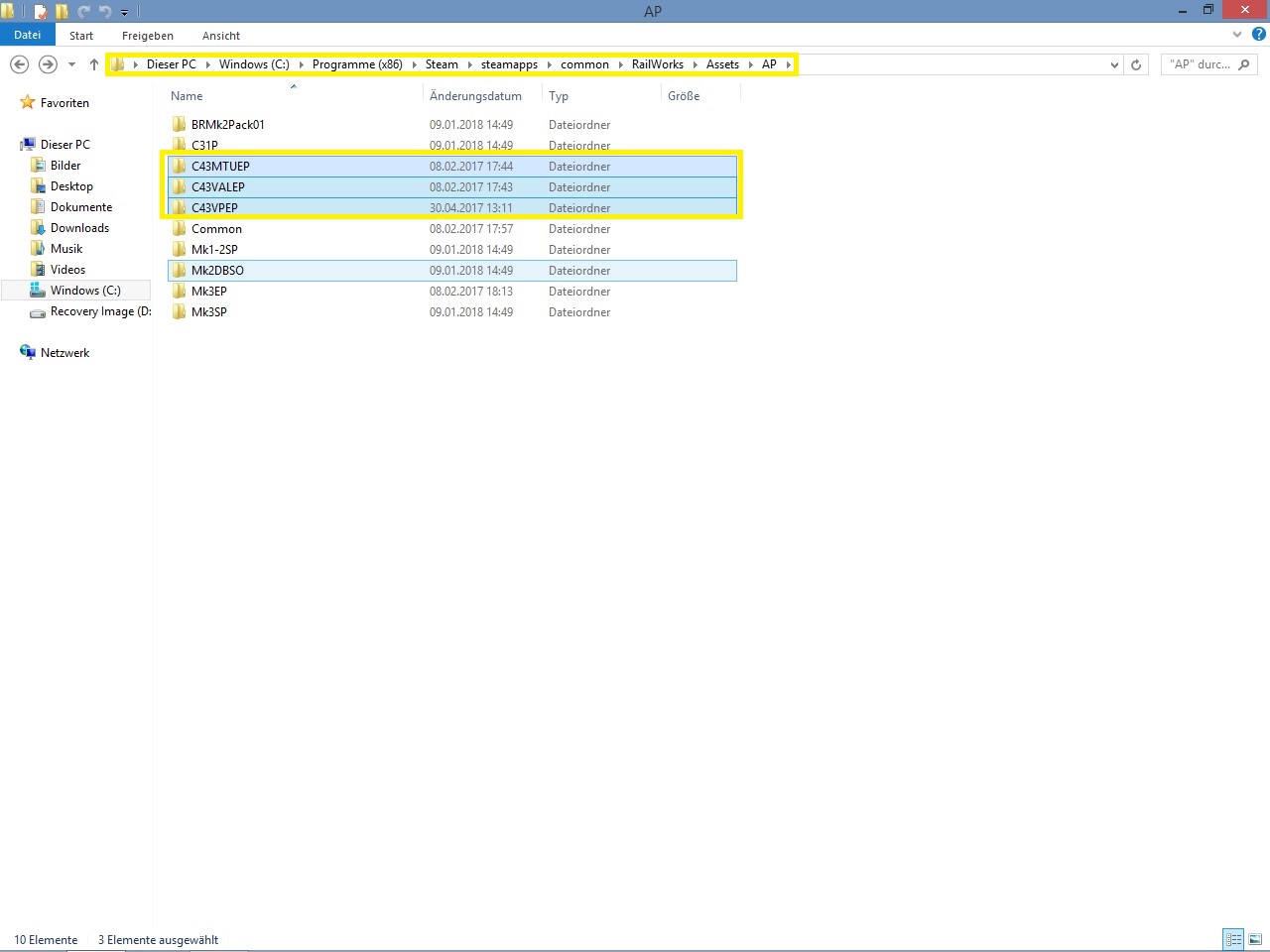Click the Mk2DBSO folder icon

point(179,271)
